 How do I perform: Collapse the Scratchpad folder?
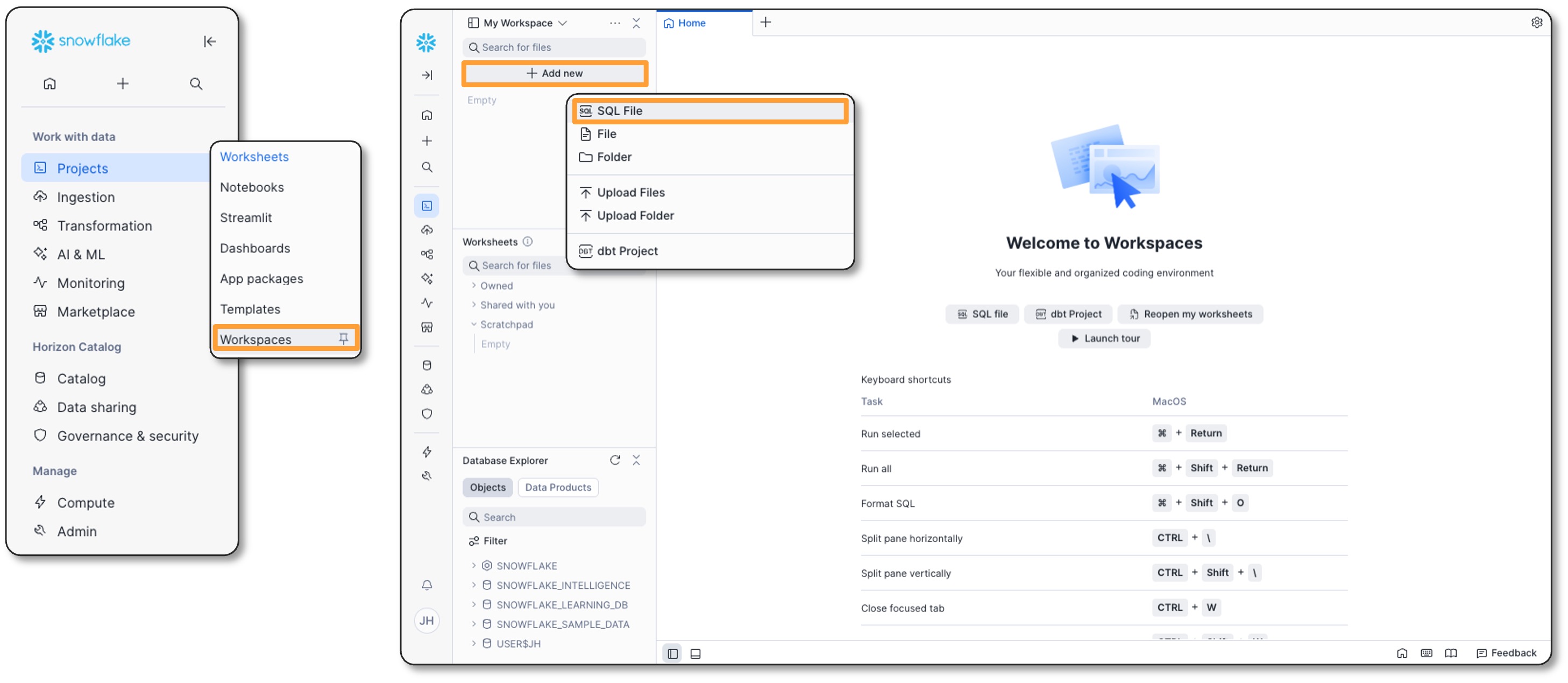tap(473, 324)
